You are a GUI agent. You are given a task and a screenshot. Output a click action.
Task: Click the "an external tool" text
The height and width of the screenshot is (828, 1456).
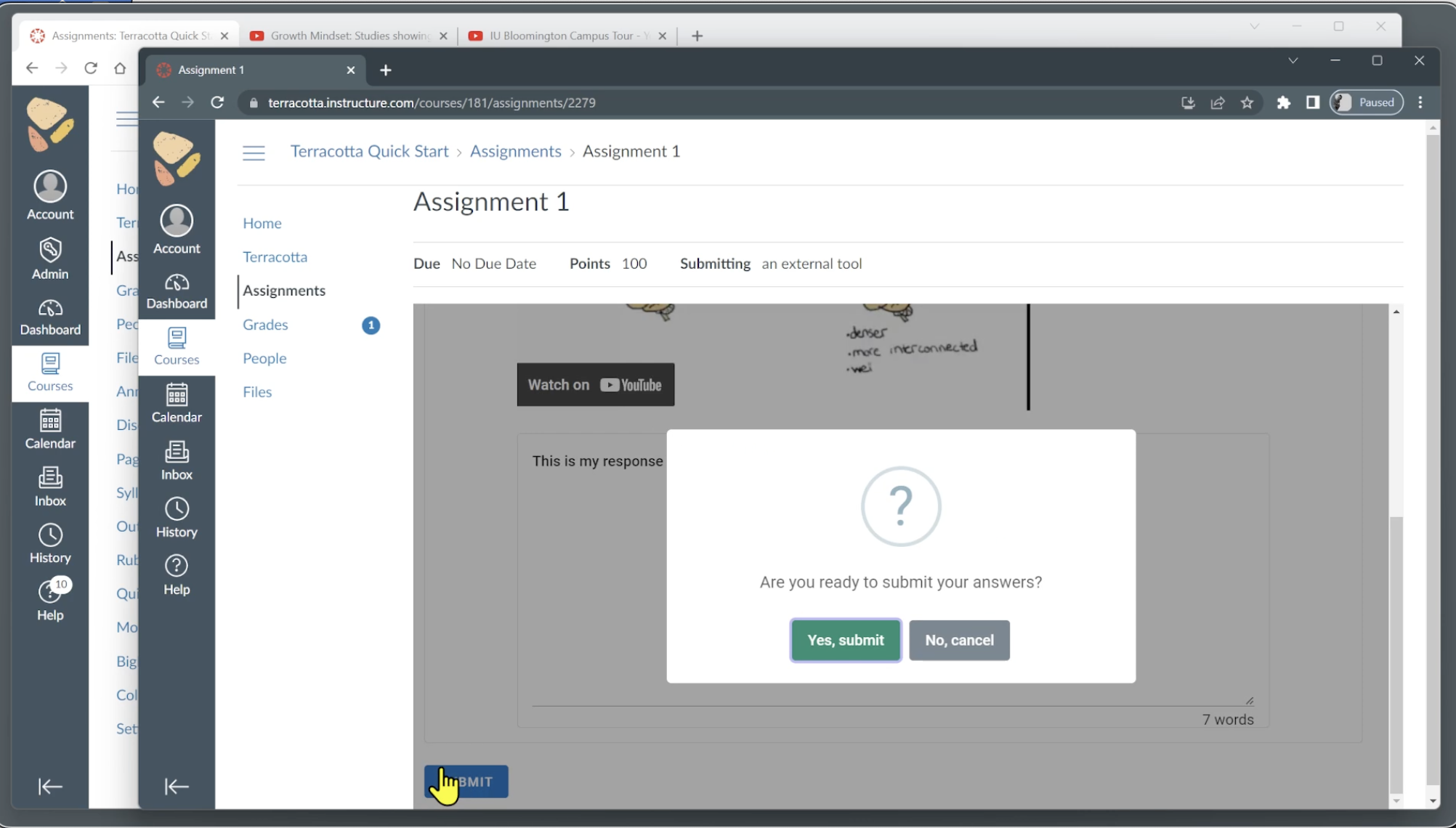[812, 264]
